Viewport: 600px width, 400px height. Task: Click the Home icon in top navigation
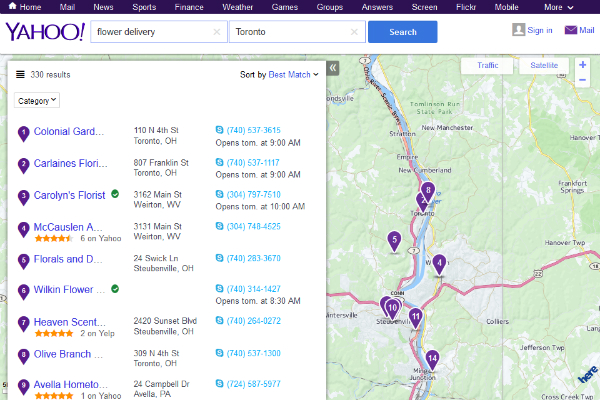pos(12,6)
